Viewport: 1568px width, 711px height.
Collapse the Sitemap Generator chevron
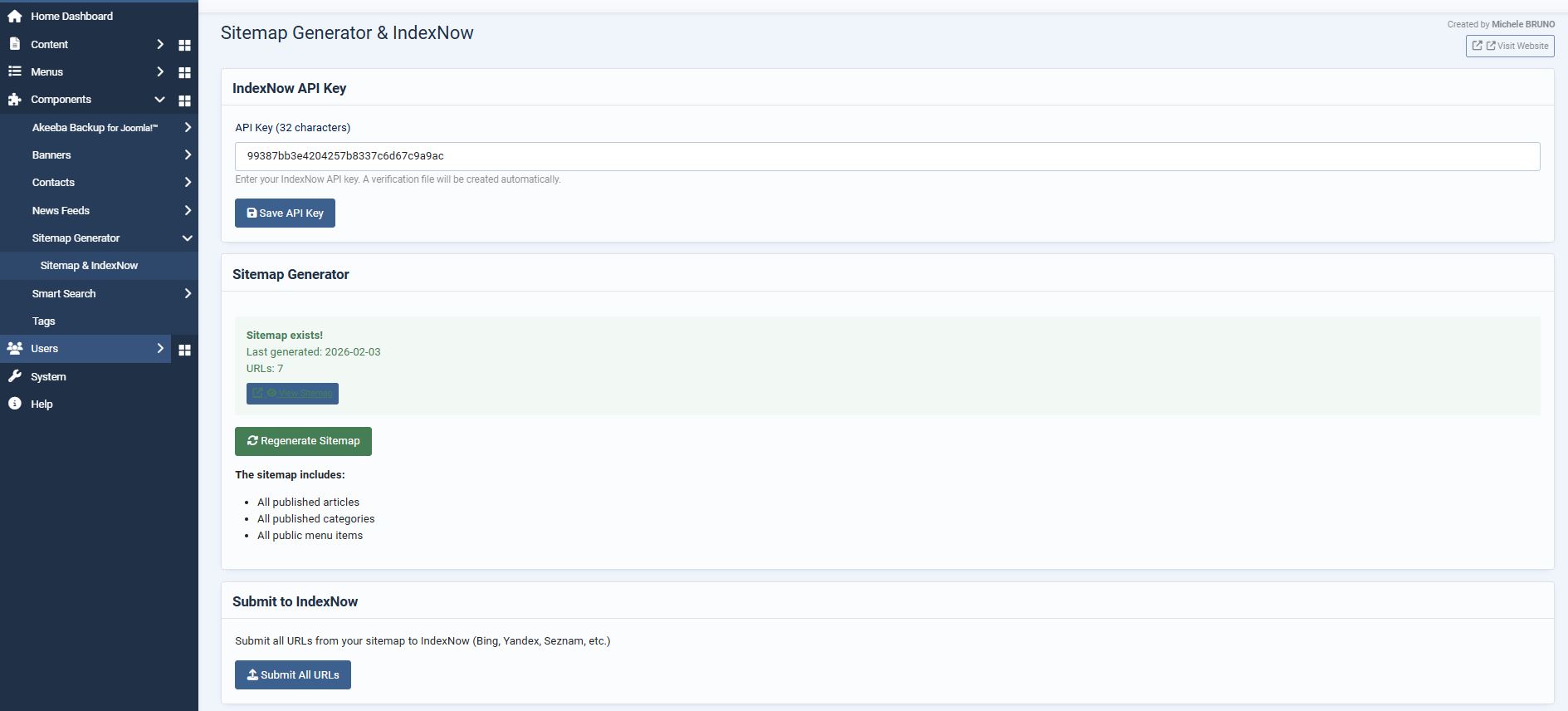[x=188, y=238]
